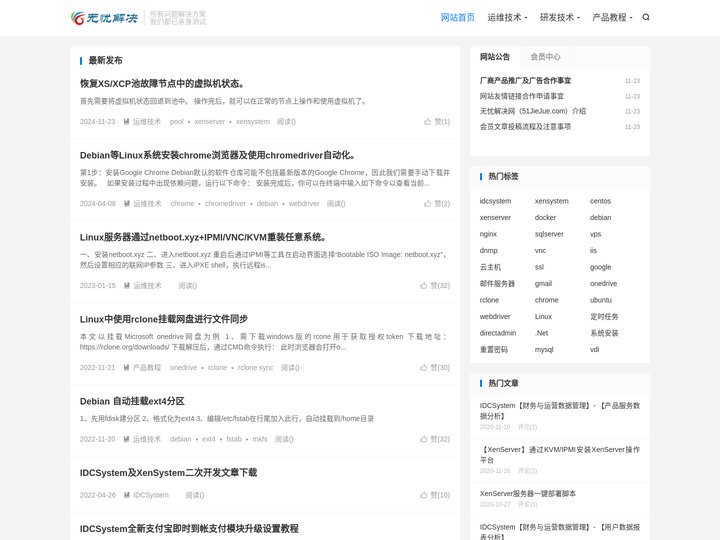720x540 pixels.
Task: Open hot article 产品服务数据分析
Action: [x=560, y=411]
